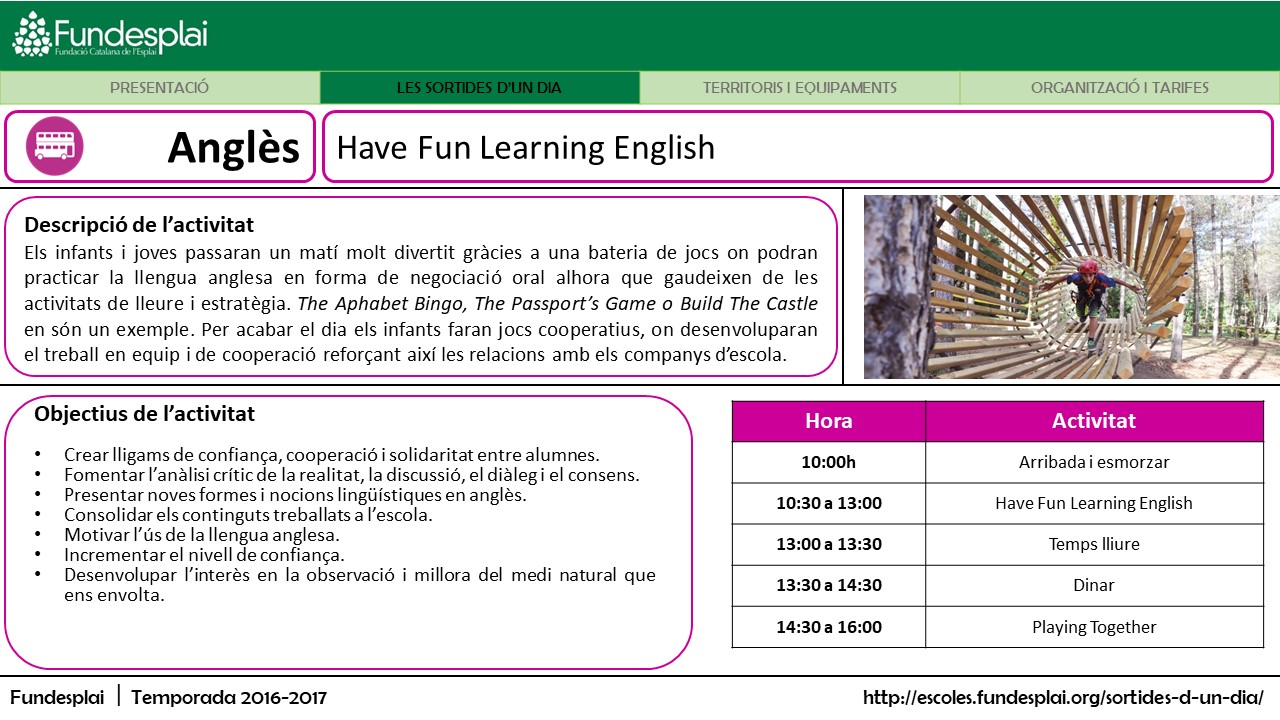Click the rope tunnel activity photo
The width and height of the screenshot is (1280, 720).
[x=1071, y=287]
